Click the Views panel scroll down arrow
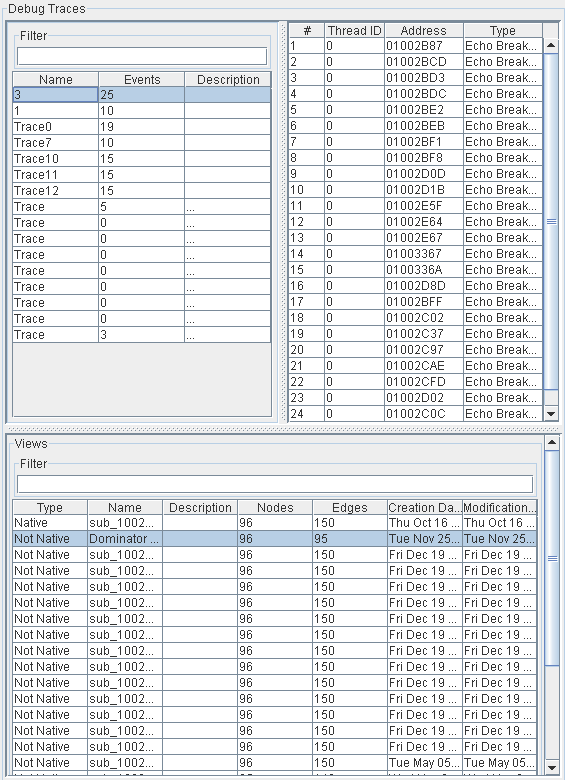Screen dimensions: 565x780 click(552, 767)
